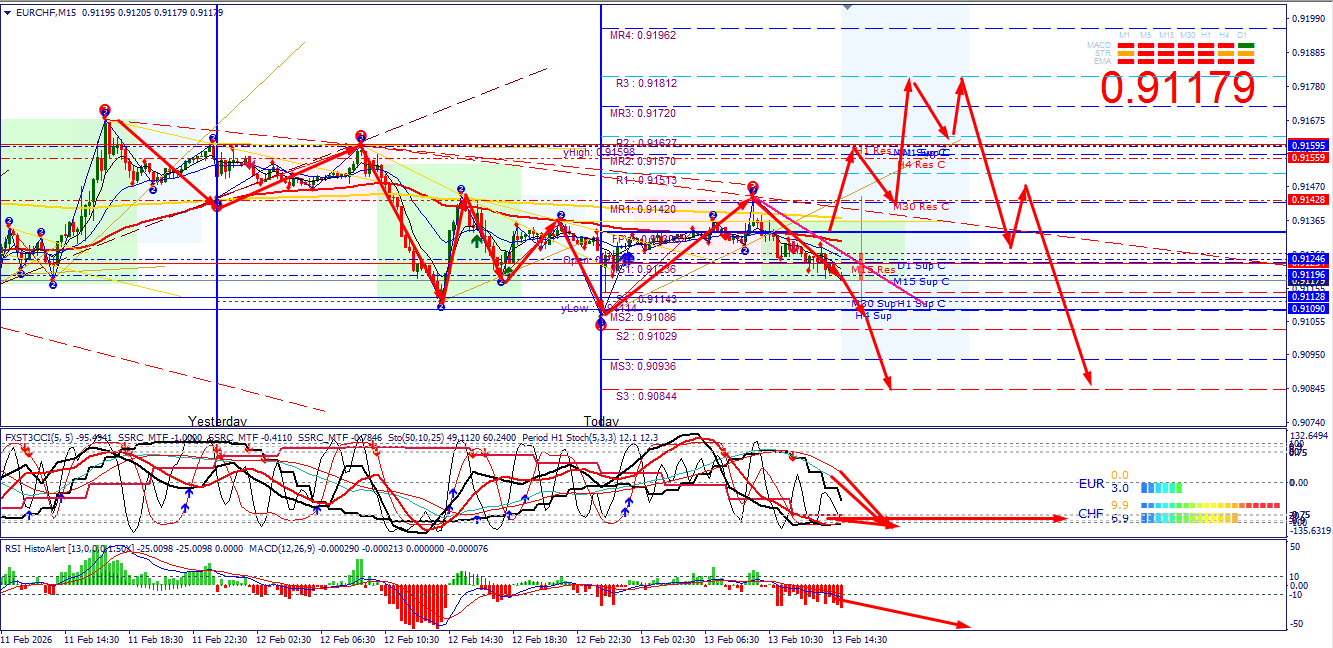Select the R3 : 0.91812 pivot label

[x=646, y=84]
